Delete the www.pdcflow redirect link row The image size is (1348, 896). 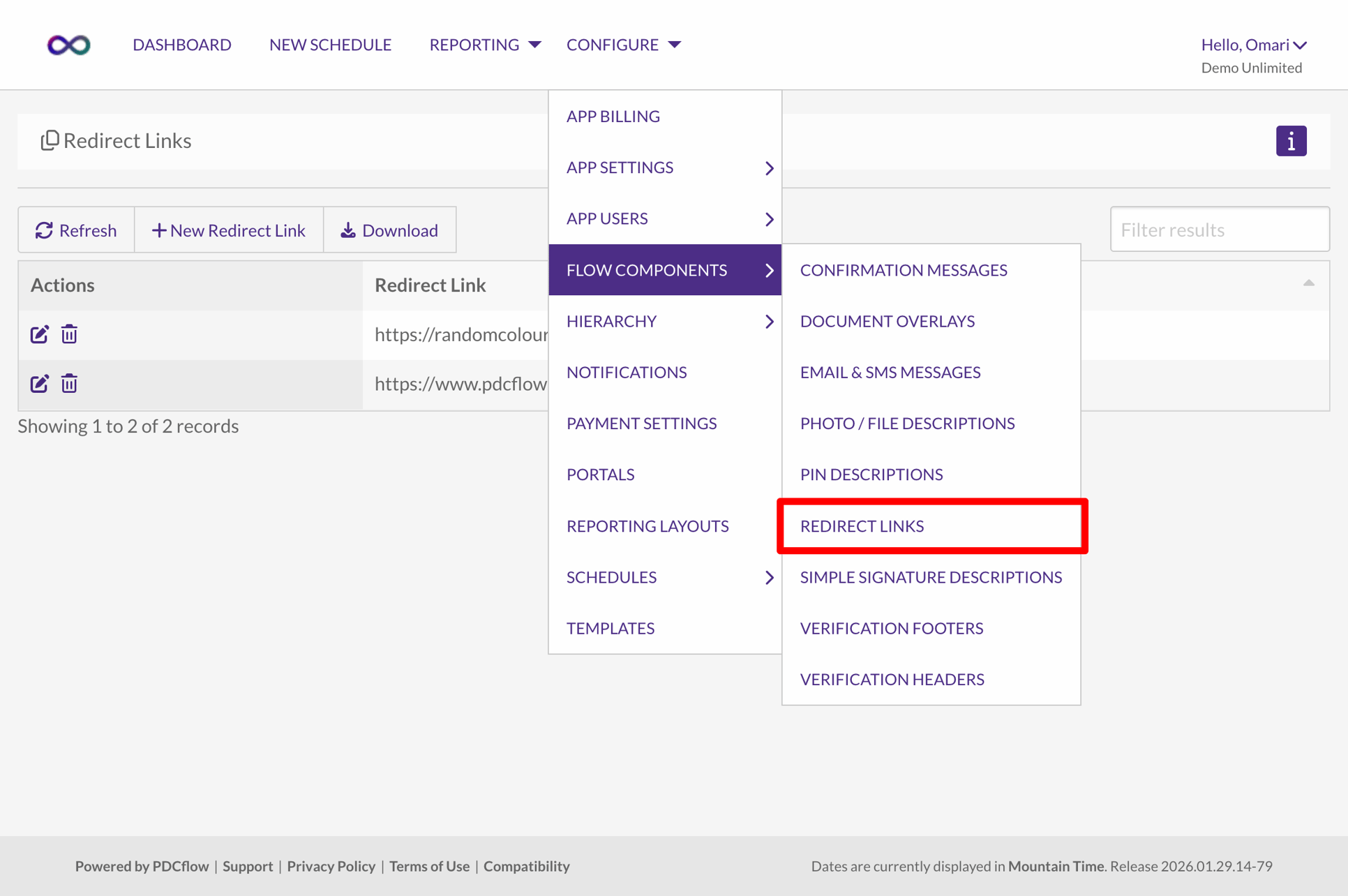click(x=69, y=384)
